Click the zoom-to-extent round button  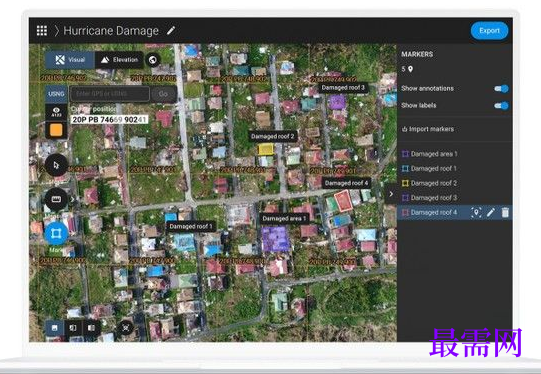[x=126, y=327]
